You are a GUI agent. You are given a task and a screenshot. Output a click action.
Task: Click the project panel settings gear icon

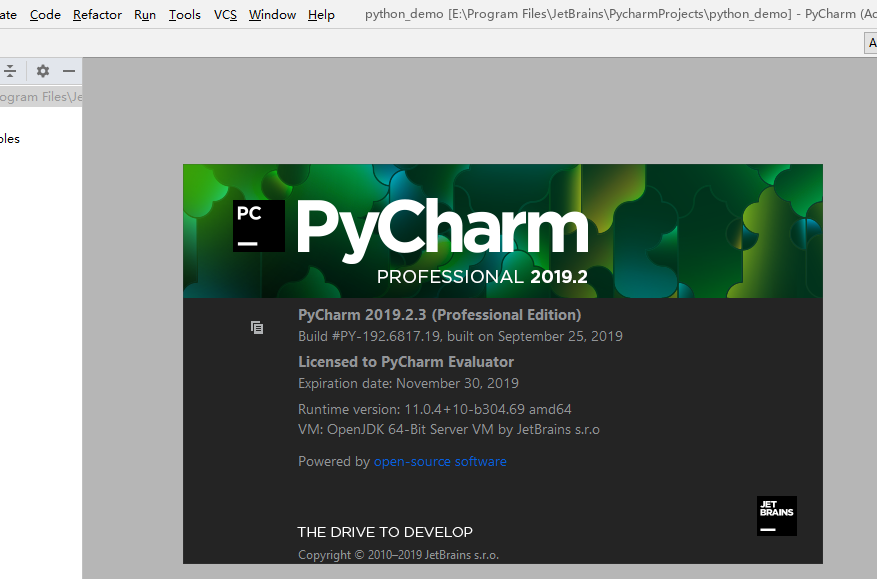click(x=43, y=71)
